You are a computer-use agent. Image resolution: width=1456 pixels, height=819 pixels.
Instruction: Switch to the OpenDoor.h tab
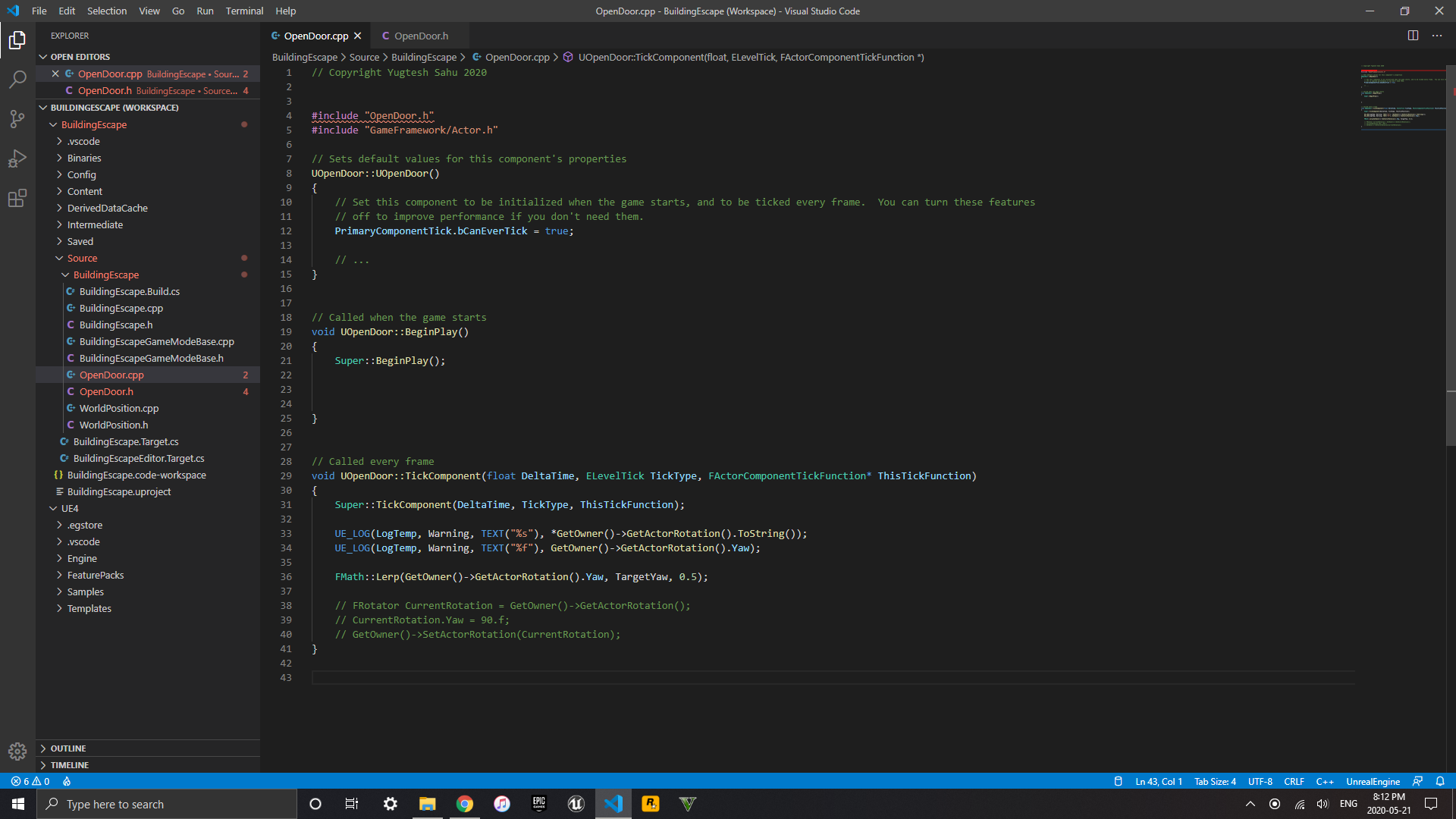pos(421,35)
